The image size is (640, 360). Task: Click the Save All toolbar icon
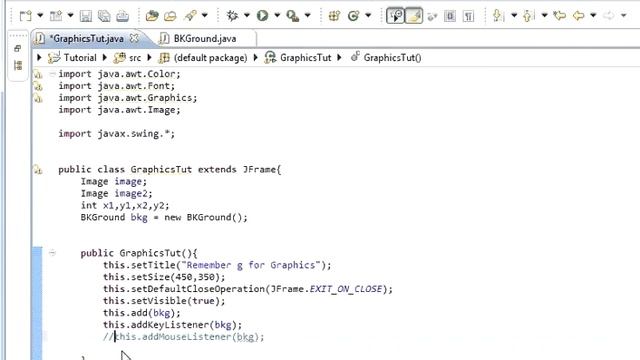pyautogui.click(x=104, y=16)
